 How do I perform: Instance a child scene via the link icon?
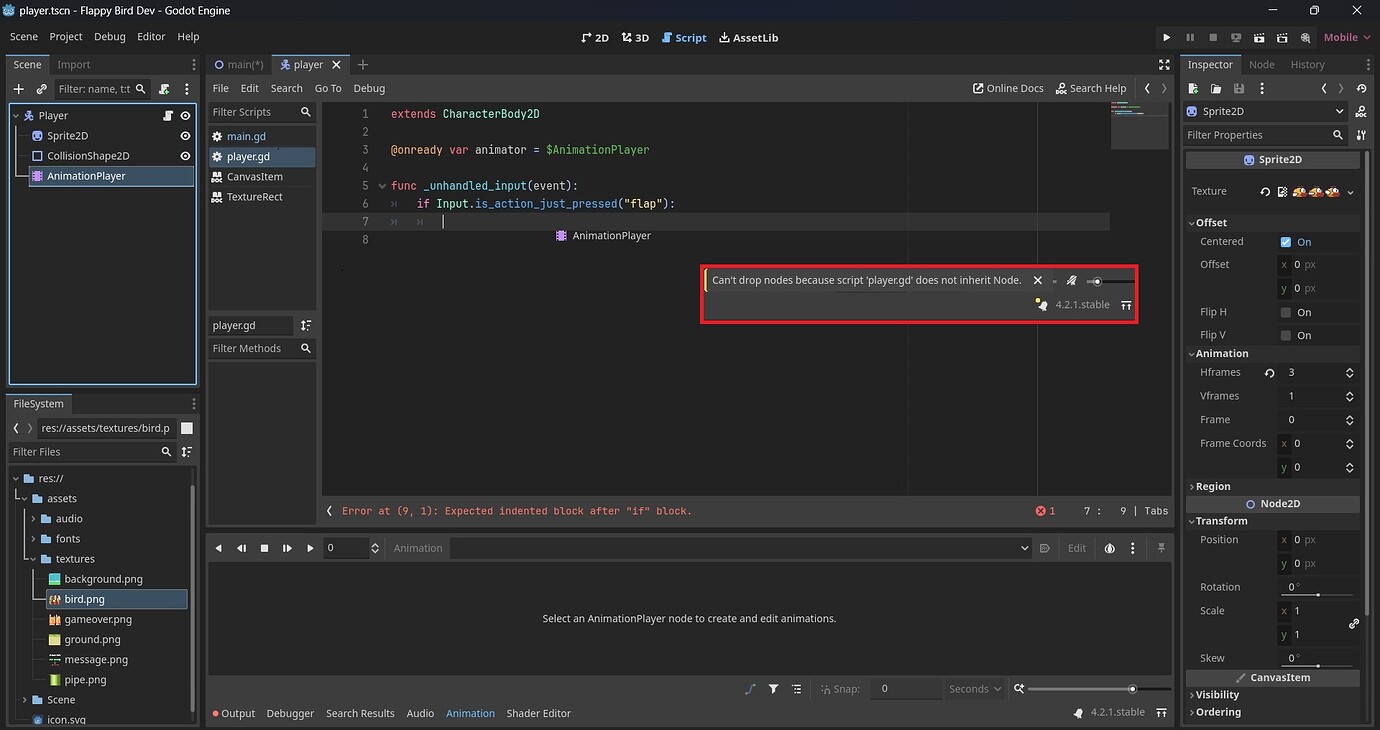[x=41, y=89]
